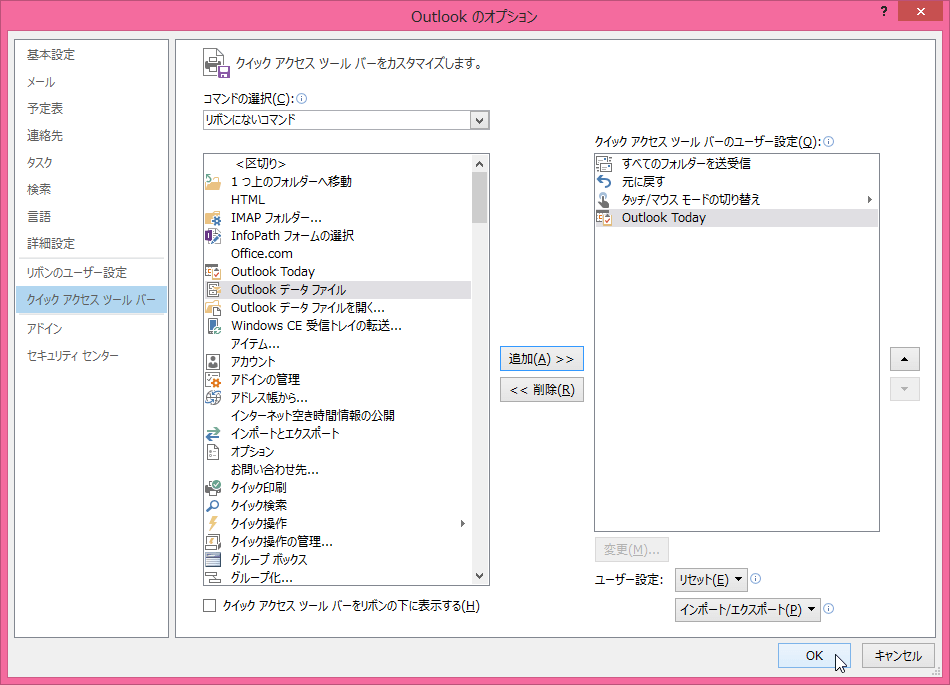The image size is (950, 685).
Task: Click the グループ化 icon
Action: coord(213,578)
